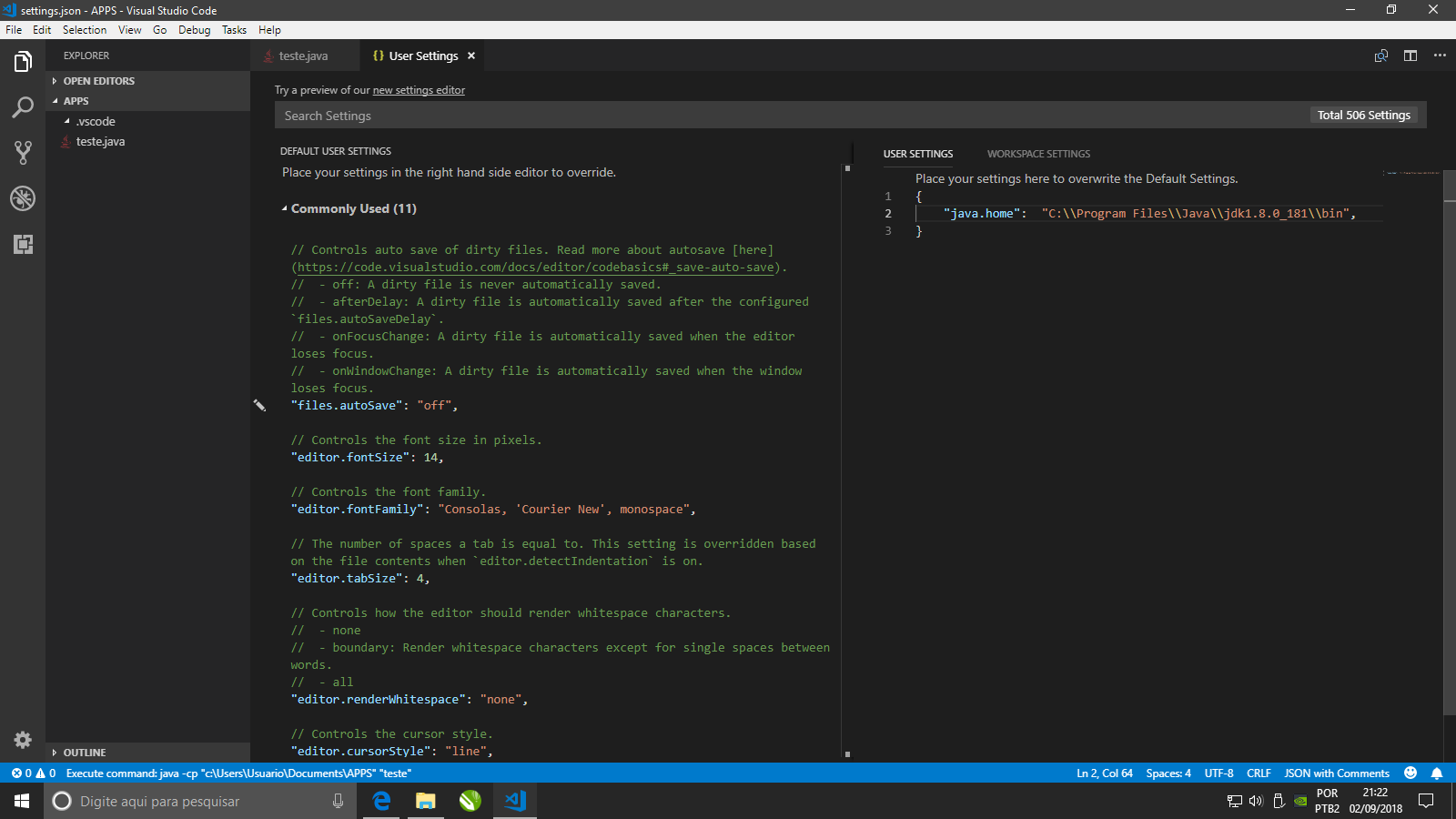Click the edit pencil beside files.autoSave
The width and height of the screenshot is (1456, 819).
[x=259, y=405]
